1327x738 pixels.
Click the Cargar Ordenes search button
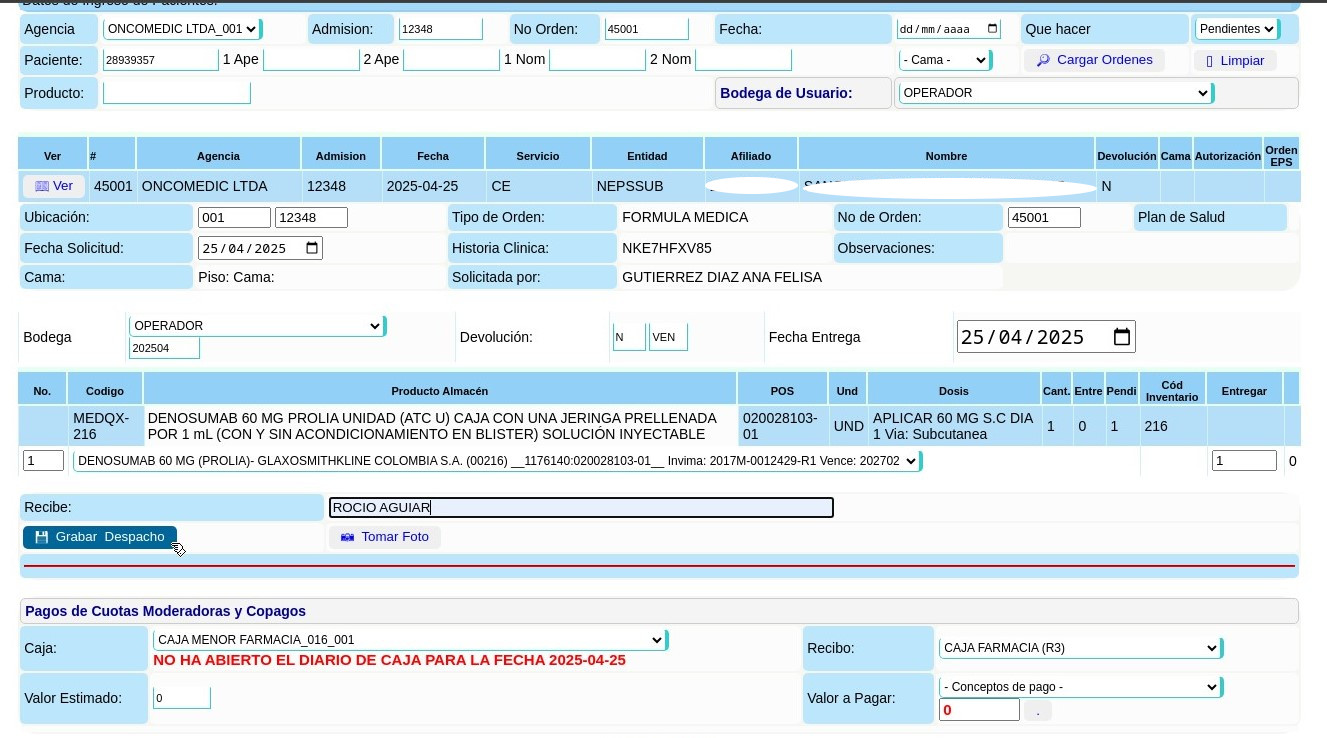(1094, 60)
